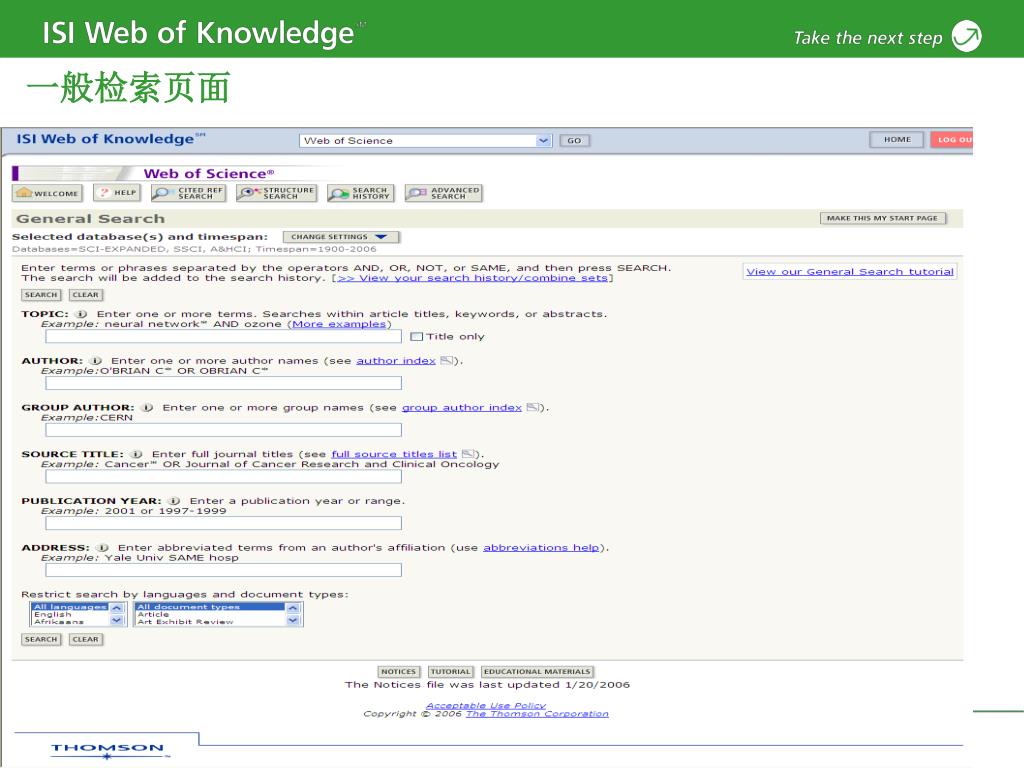Open View our General Search tutorial link
1024x768 pixels.
click(x=850, y=272)
